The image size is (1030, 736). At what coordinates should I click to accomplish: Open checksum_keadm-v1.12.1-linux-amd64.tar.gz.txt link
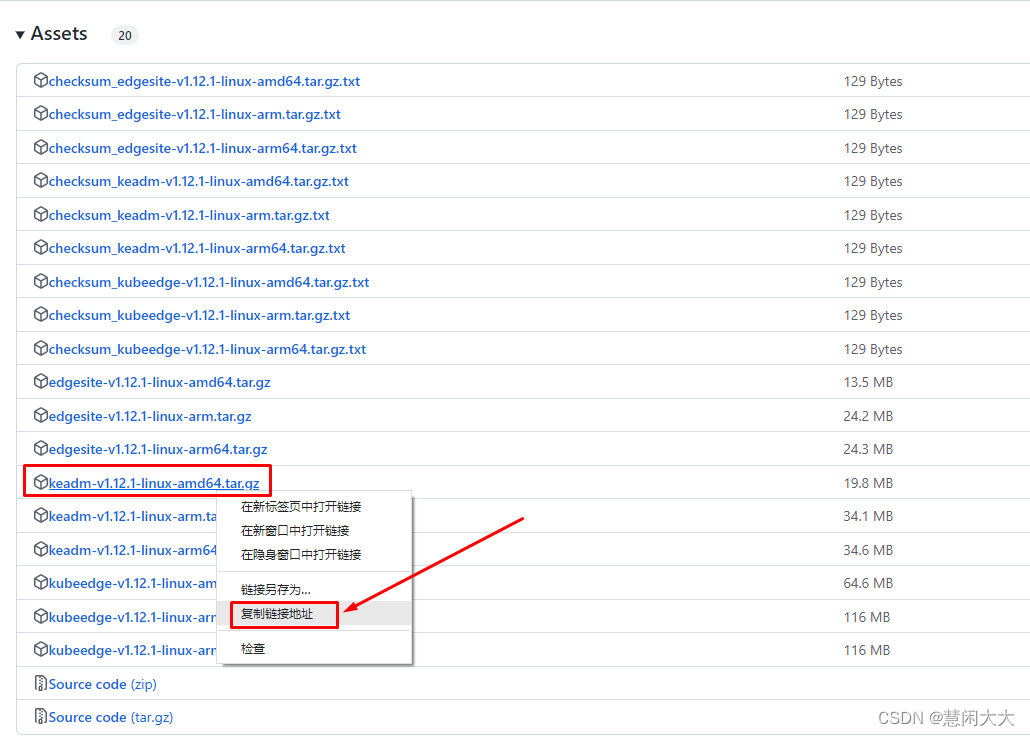tap(198, 181)
